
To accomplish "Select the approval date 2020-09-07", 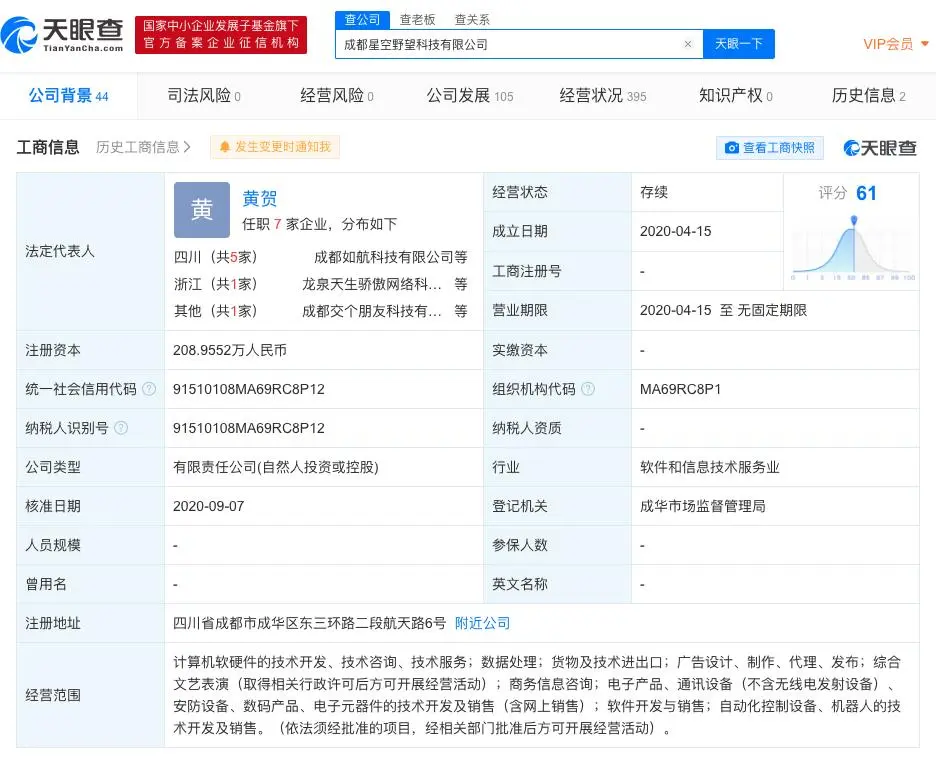I will tap(208, 506).
